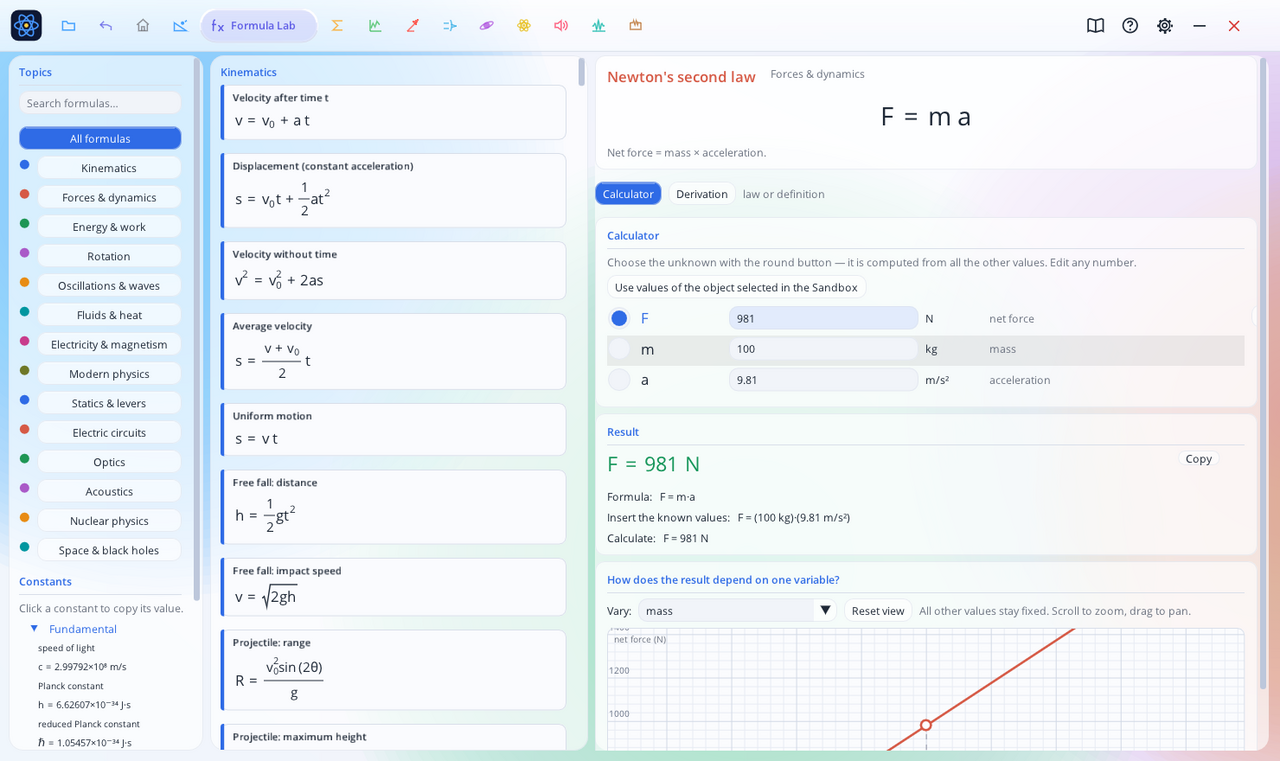Click the acceleration value field showing 9.81
The image size is (1280, 761).
coord(823,380)
